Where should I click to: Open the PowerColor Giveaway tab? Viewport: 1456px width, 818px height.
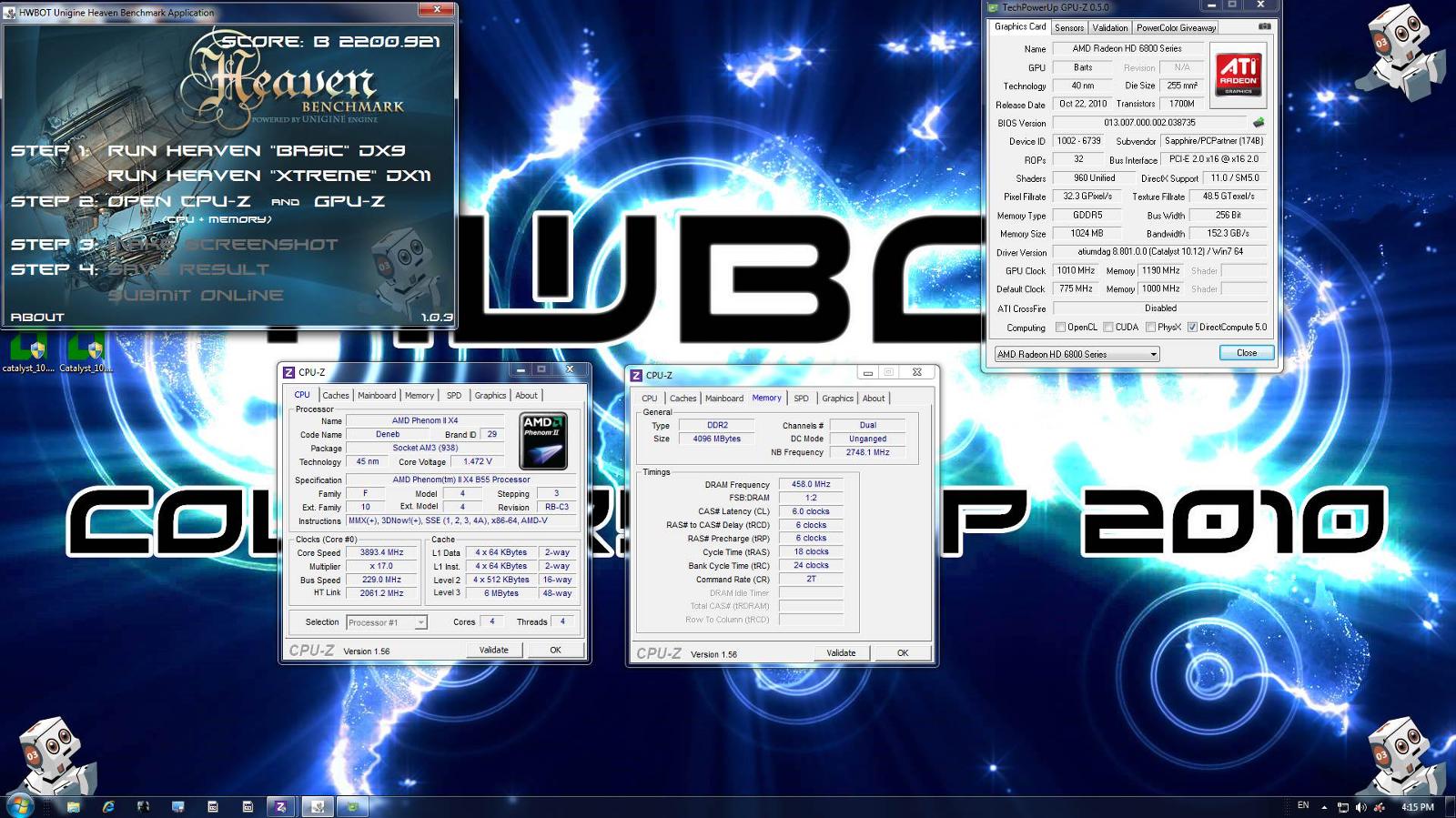[x=1176, y=28]
